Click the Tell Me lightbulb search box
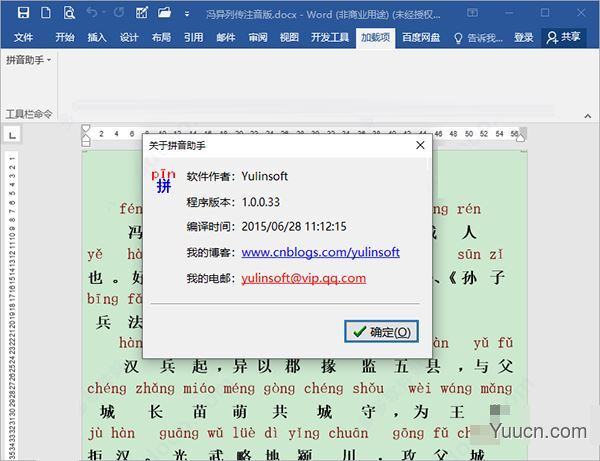Image resolution: width=600 pixels, height=461 pixels. (478, 38)
